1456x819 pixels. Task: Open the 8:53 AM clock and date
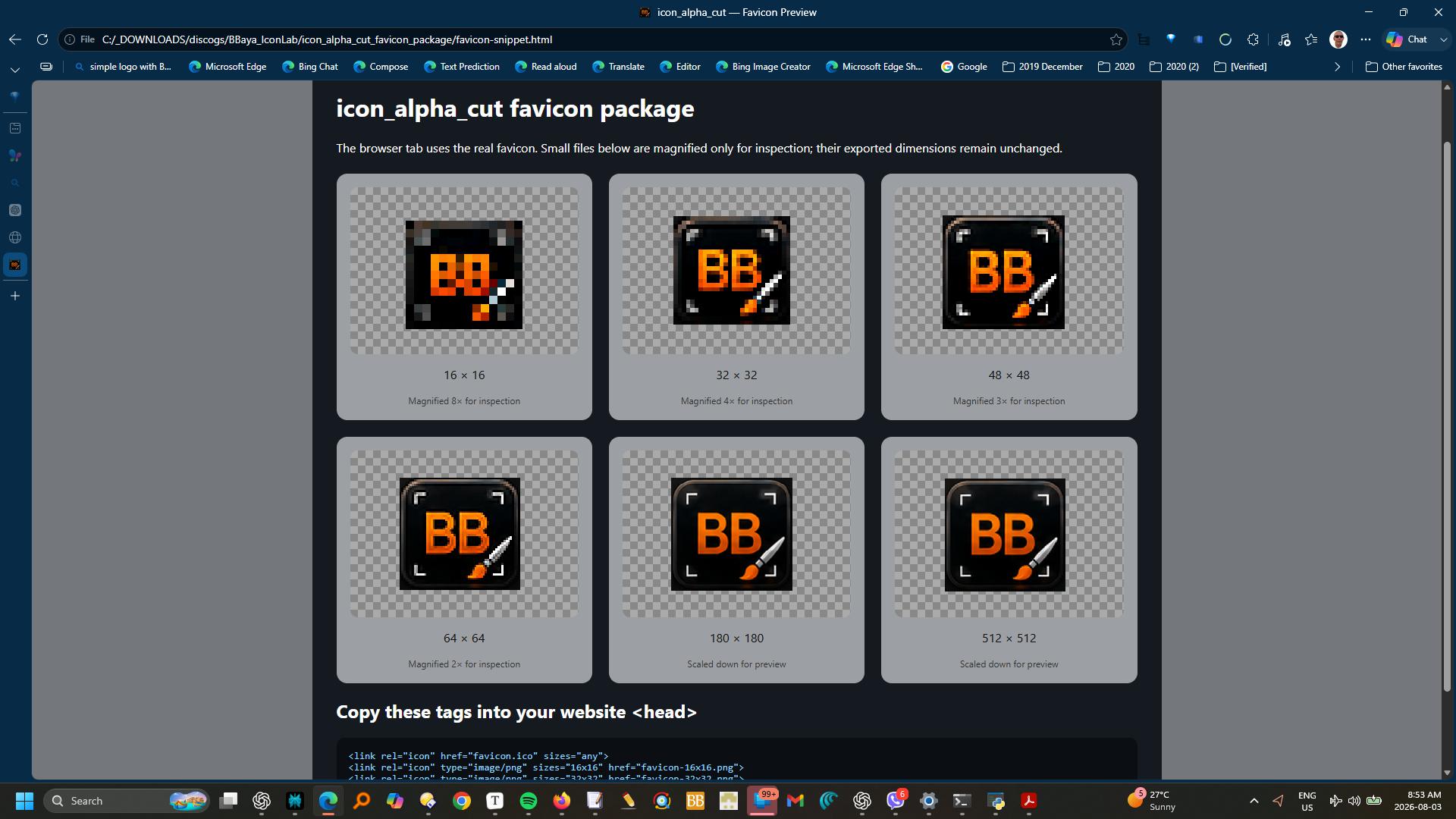click(x=1417, y=801)
